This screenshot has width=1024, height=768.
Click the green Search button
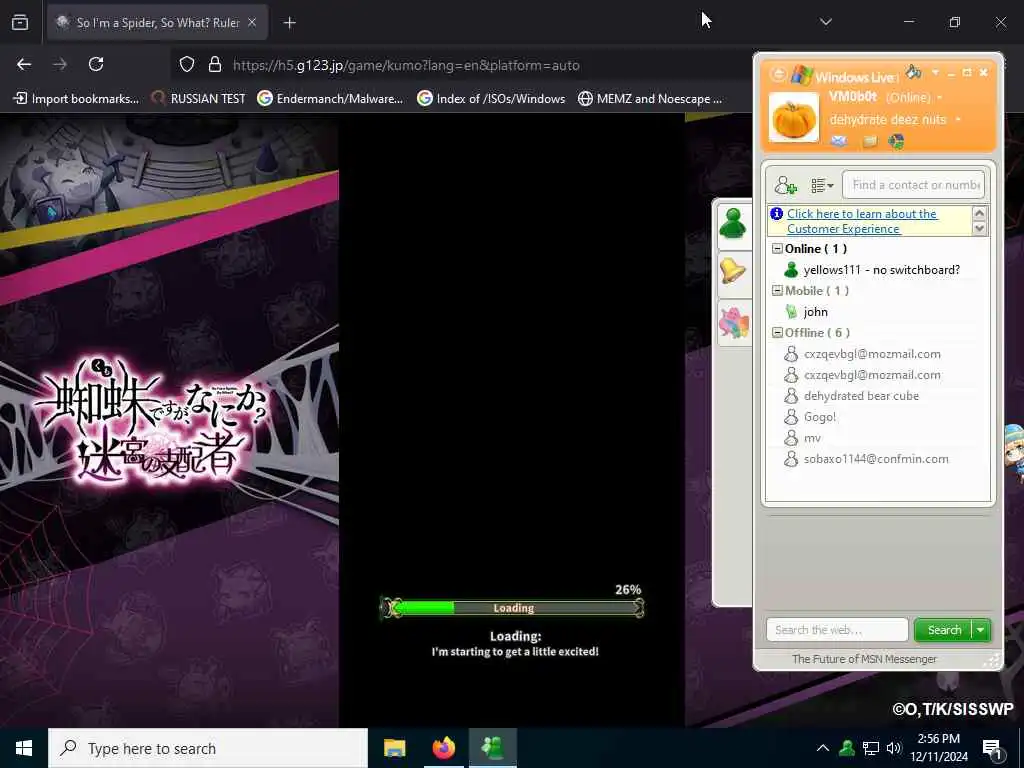click(x=944, y=630)
